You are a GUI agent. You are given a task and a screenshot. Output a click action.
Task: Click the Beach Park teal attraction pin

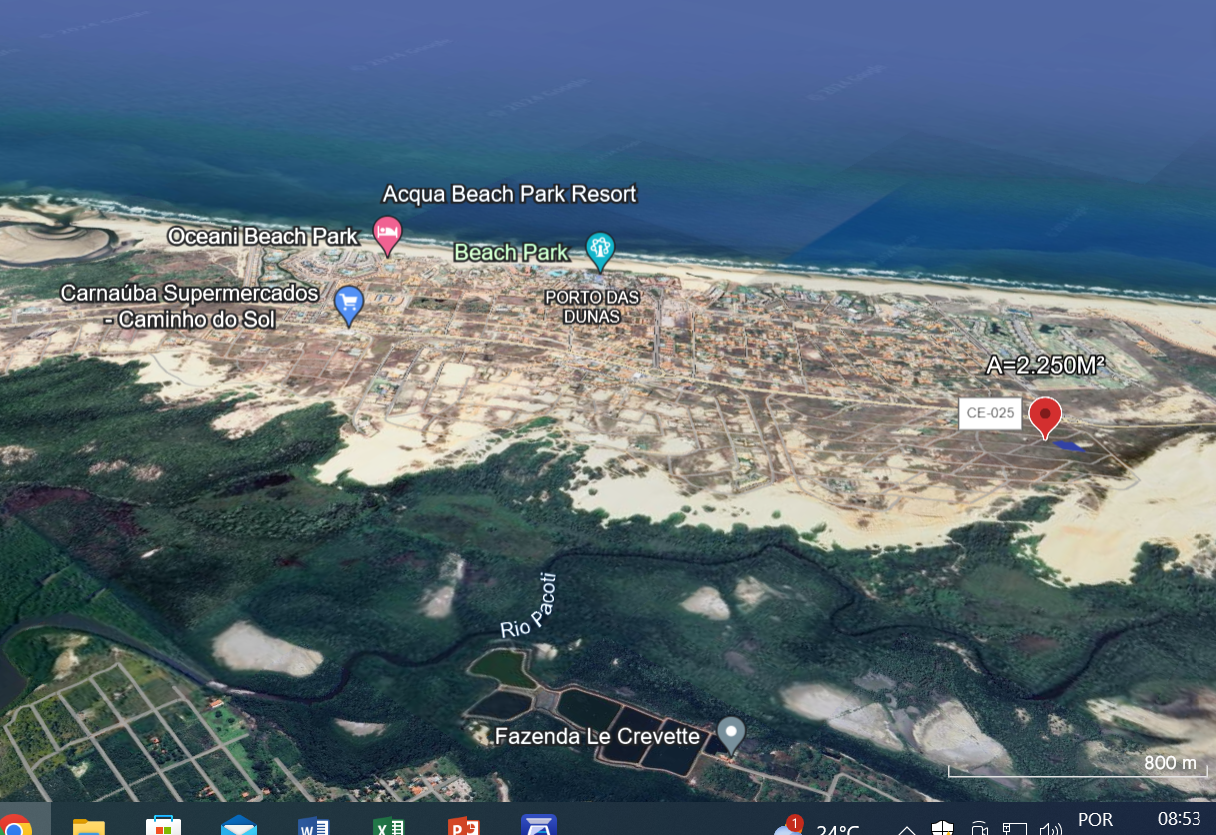(x=599, y=250)
